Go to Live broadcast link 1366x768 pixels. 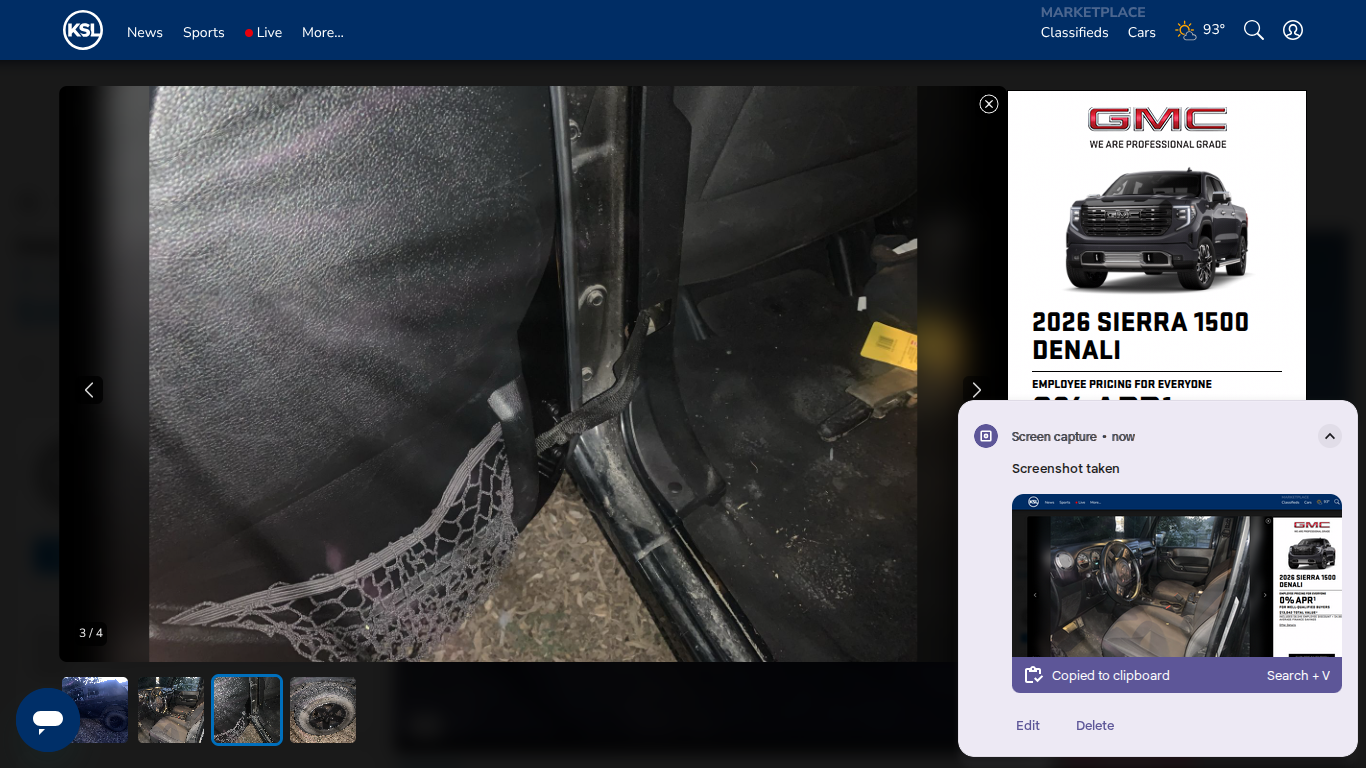click(x=263, y=32)
